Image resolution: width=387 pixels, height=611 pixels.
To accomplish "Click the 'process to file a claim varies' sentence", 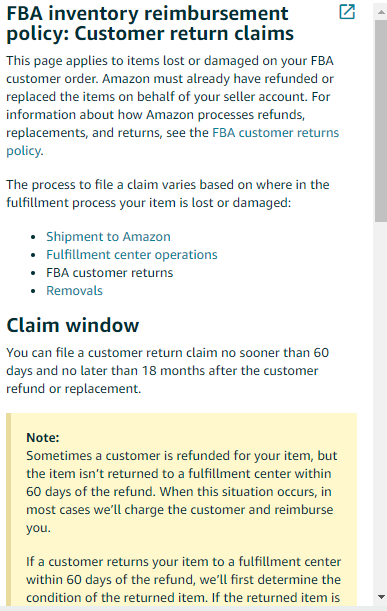I will 168,194.
